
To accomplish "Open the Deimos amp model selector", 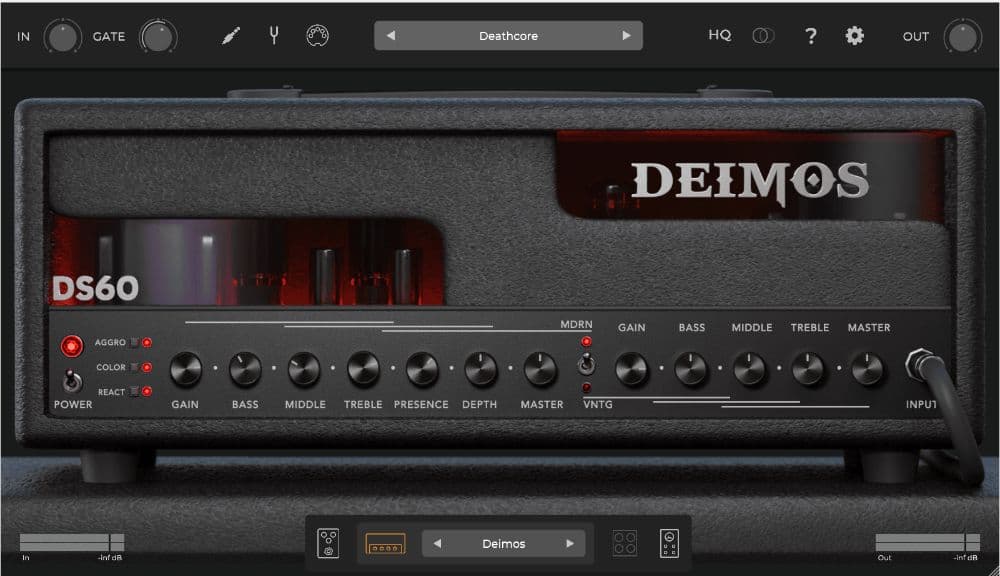I will click(x=503, y=544).
